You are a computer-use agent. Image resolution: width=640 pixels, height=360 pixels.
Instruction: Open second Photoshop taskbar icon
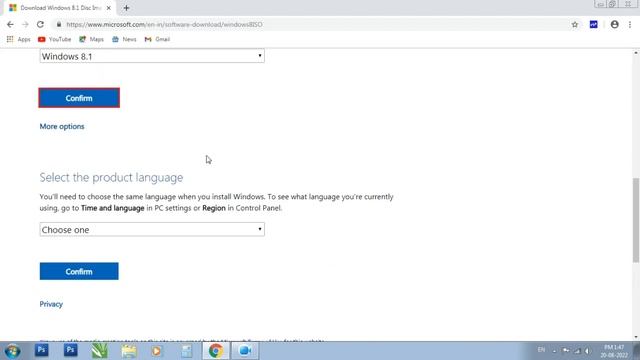(70, 351)
